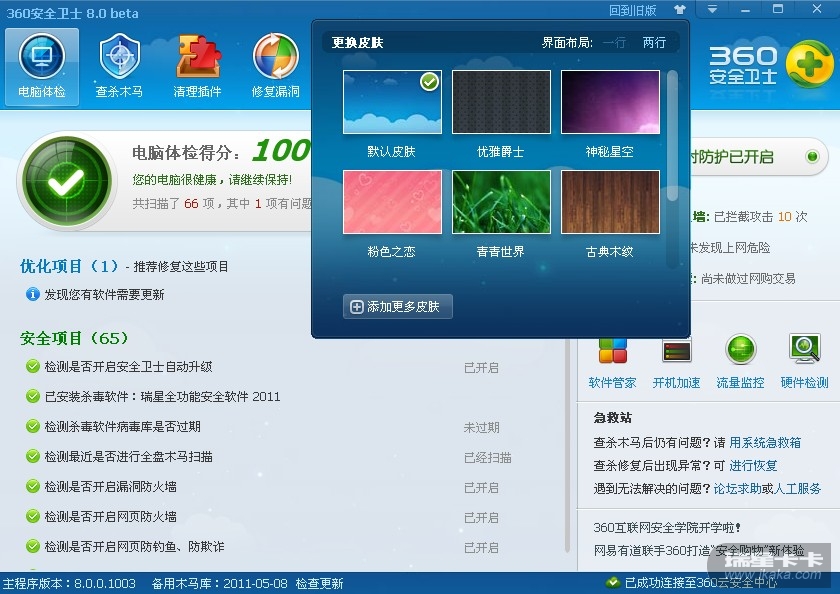Click the 安全项目（65）heading

[74, 338]
